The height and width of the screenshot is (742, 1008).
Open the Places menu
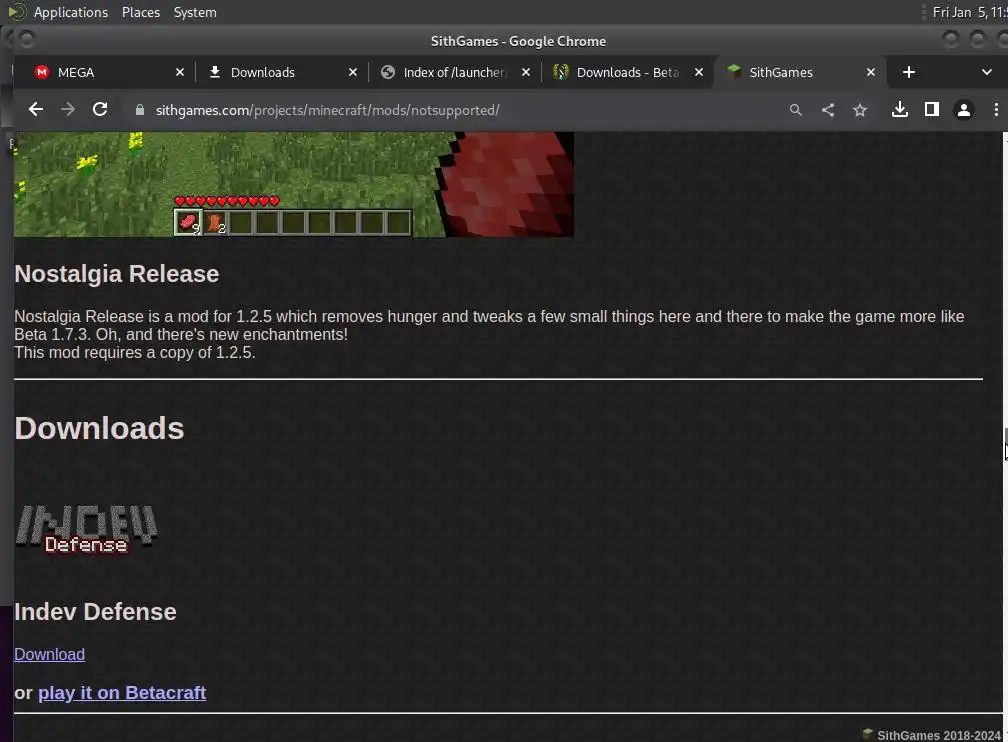141,12
